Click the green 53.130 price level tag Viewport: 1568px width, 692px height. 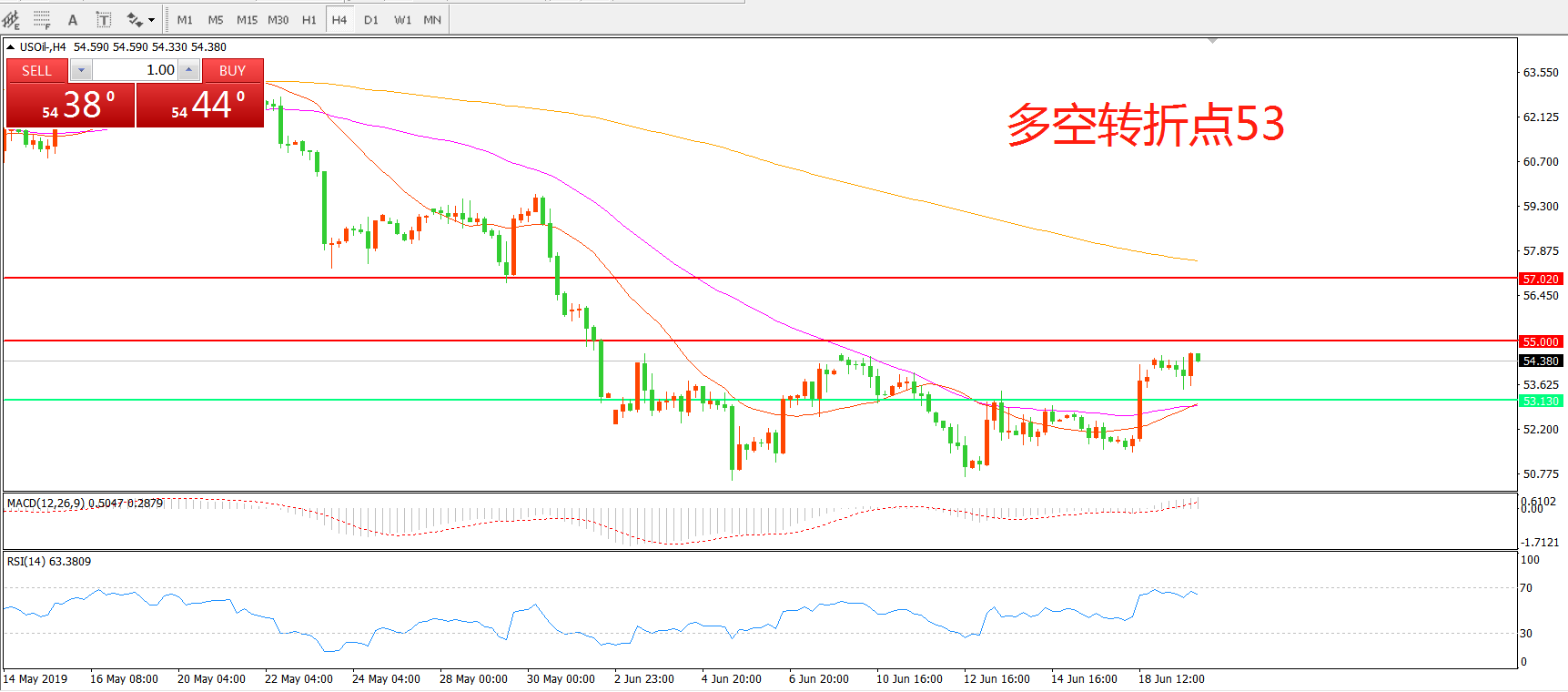(x=1541, y=401)
